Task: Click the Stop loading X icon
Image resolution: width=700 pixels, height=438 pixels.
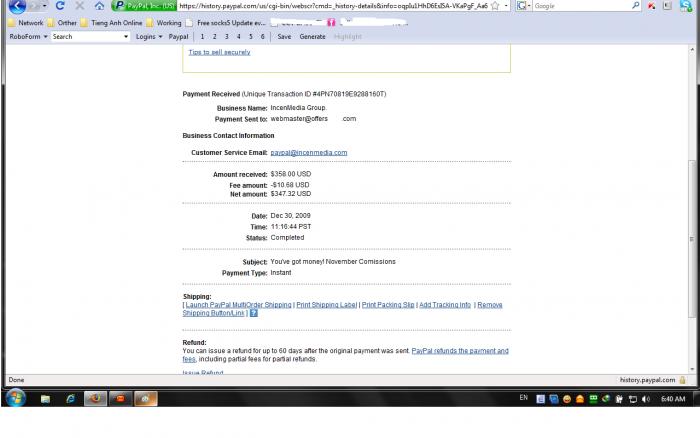Action: point(79,6)
